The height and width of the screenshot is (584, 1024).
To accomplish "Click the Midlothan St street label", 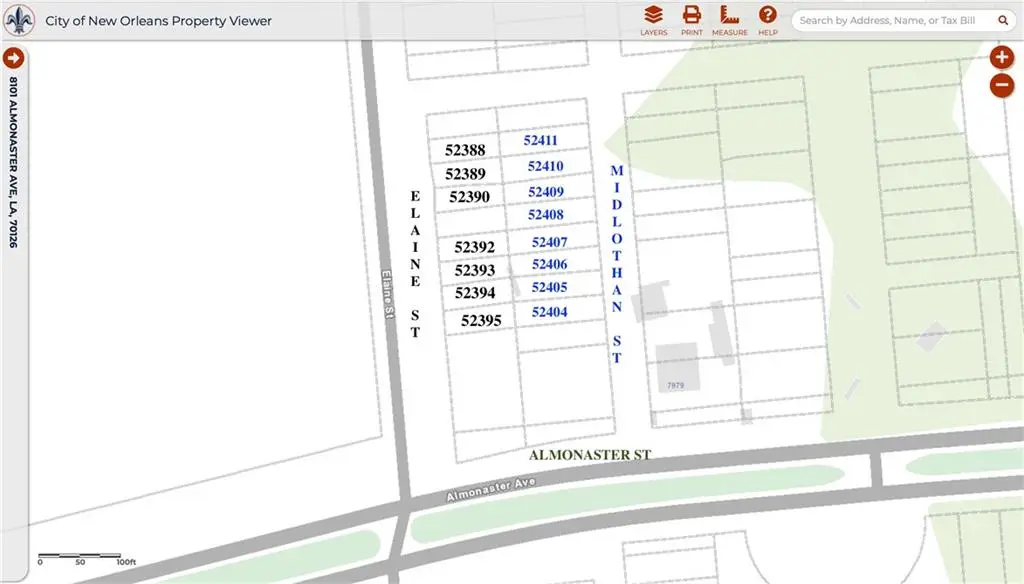I will click(615, 265).
